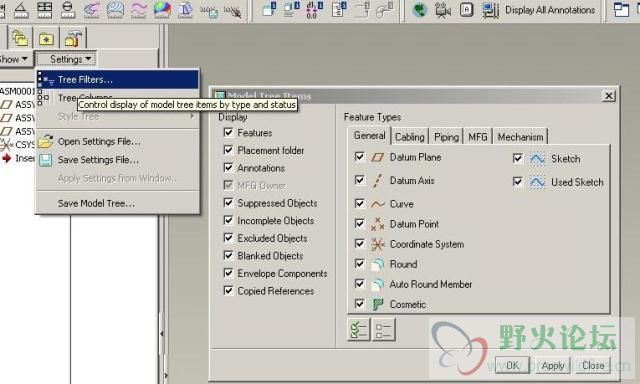The width and height of the screenshot is (640, 384).
Task: Choose Open Settings File menu entry
Action: pos(118,142)
